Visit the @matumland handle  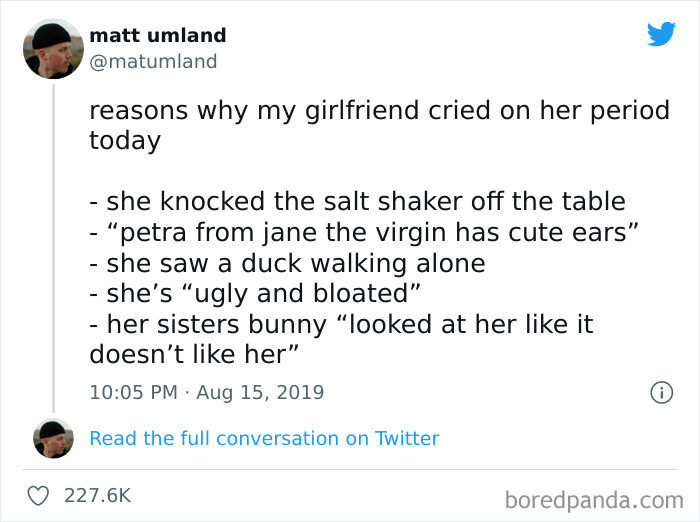[x=153, y=62]
